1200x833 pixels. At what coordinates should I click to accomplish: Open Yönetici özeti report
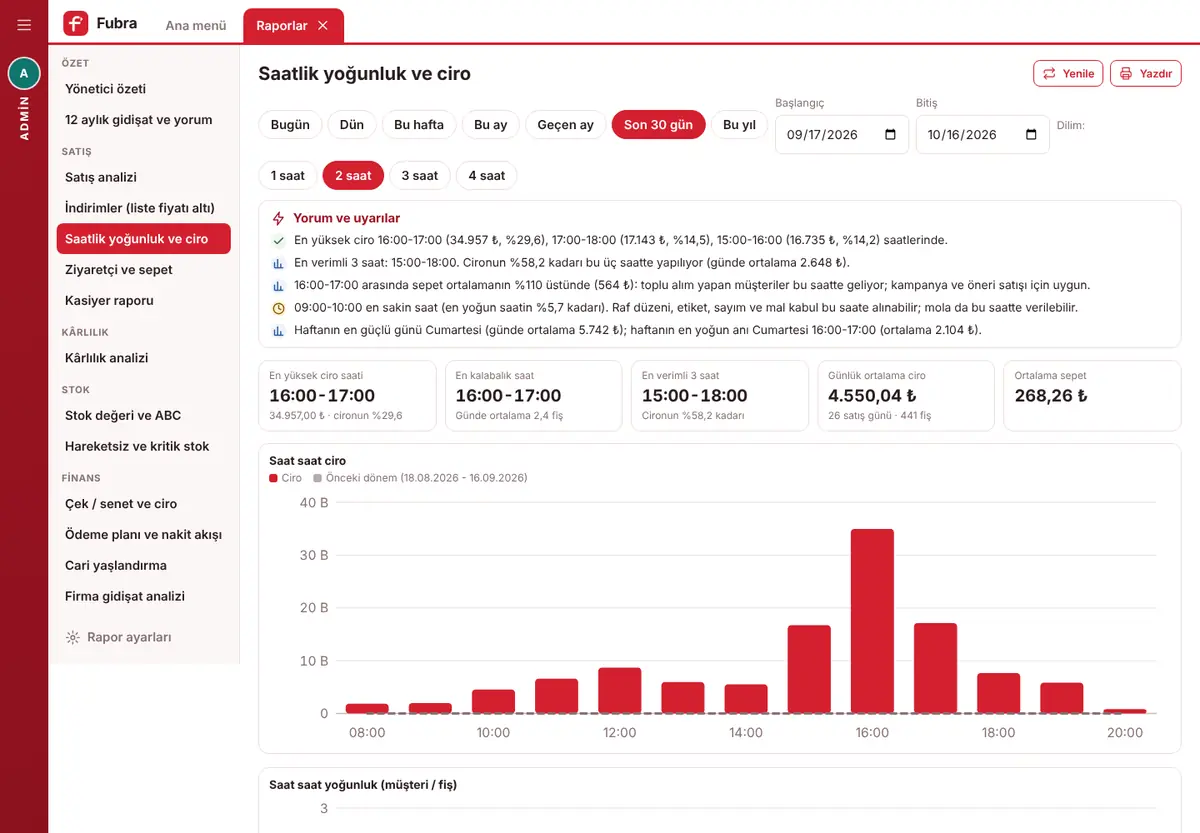[x=143, y=89]
